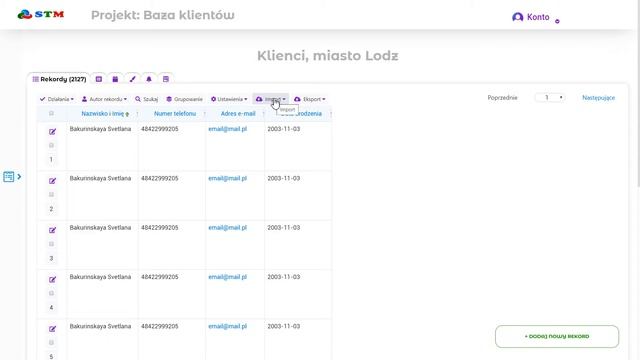Open the email@mail.pl link in record 1
The height and width of the screenshot is (360, 640).
(228, 129)
